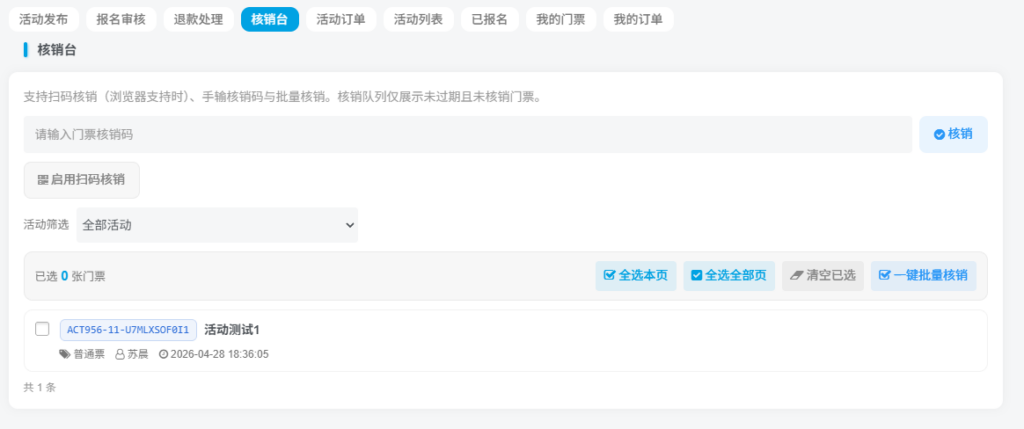Select the 活动订单 tab
The height and width of the screenshot is (429, 1024).
pyautogui.click(x=341, y=20)
